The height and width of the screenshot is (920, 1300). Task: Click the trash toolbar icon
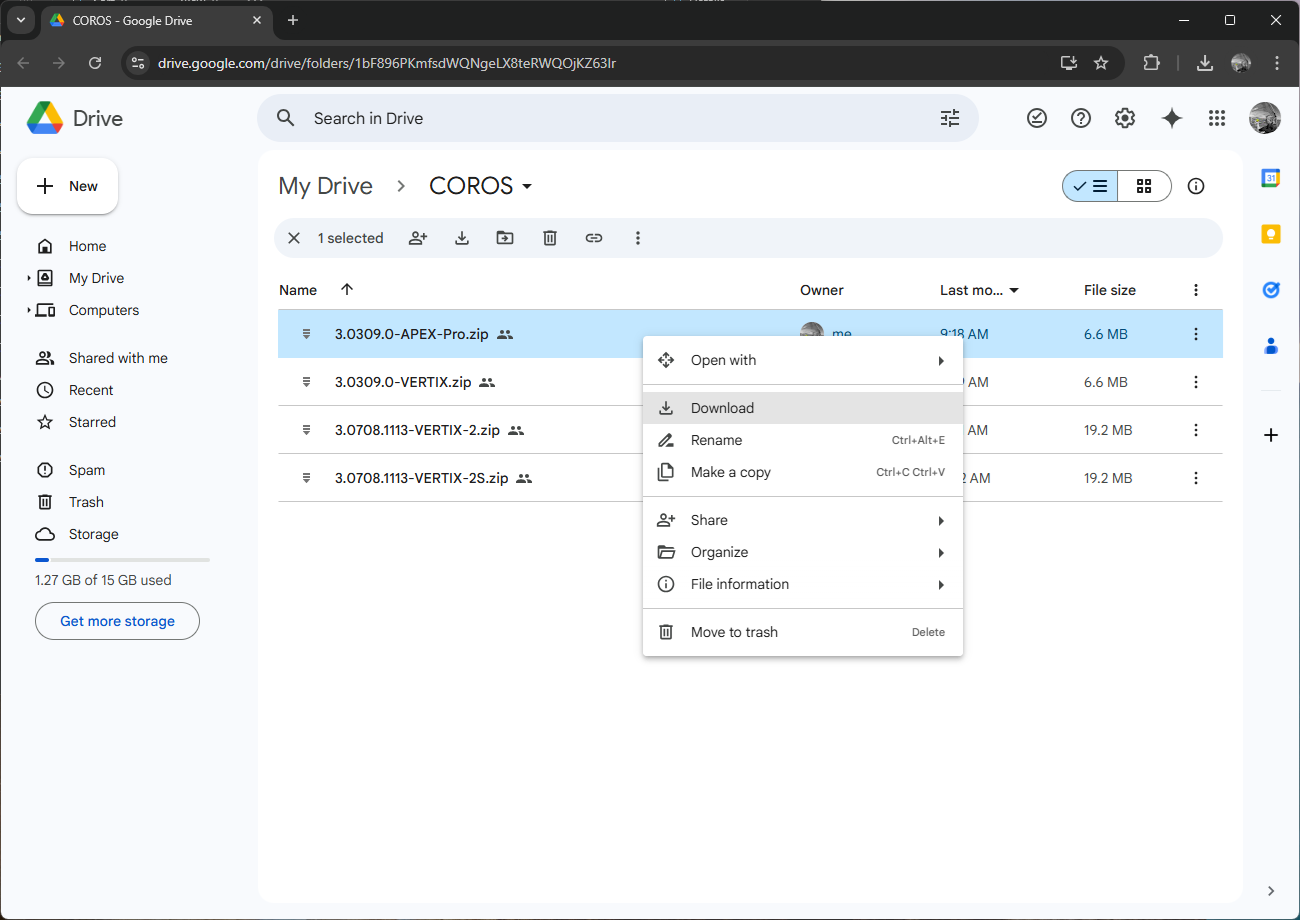coord(550,238)
